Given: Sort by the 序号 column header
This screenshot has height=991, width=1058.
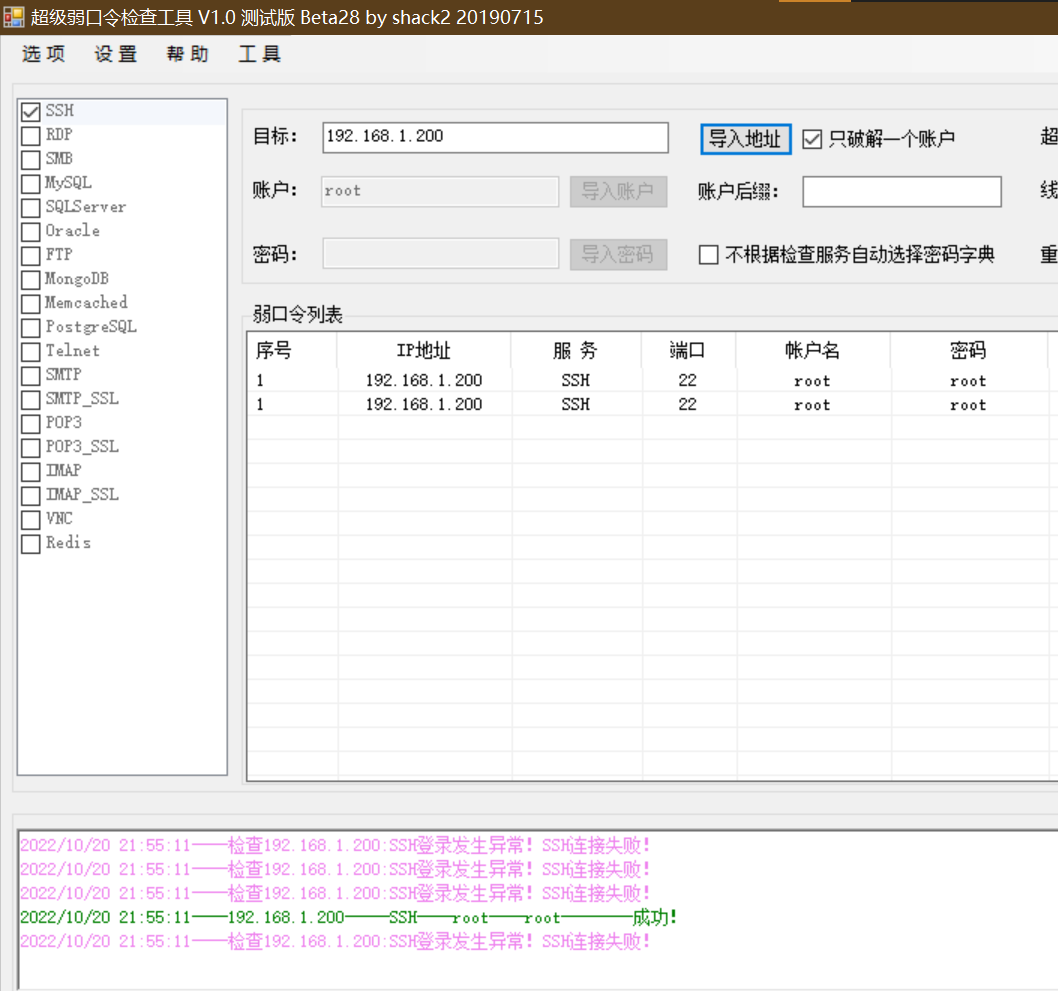Looking at the screenshot, I should [x=292, y=350].
